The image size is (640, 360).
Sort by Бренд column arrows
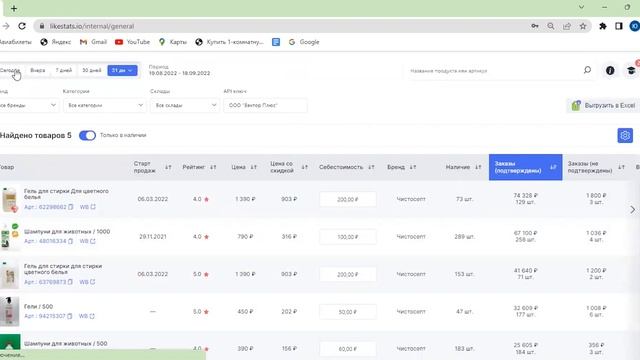(x=413, y=167)
